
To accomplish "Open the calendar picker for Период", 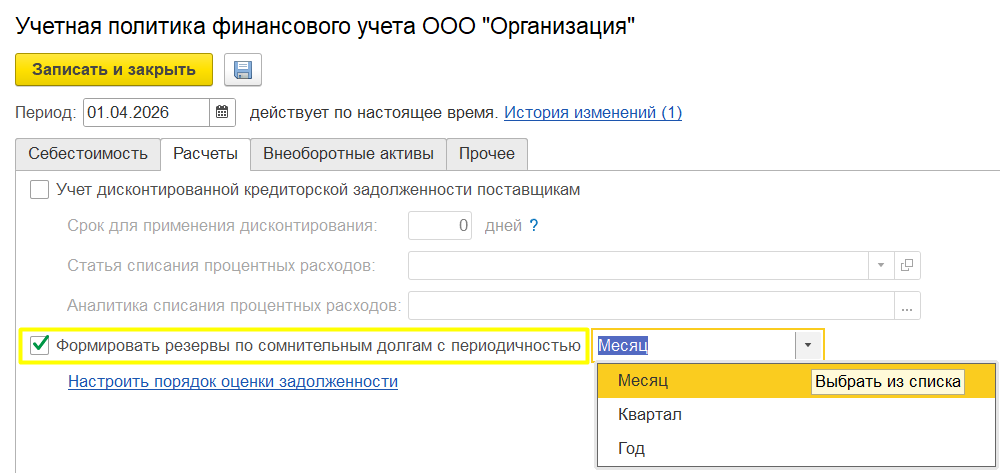I will point(222,113).
